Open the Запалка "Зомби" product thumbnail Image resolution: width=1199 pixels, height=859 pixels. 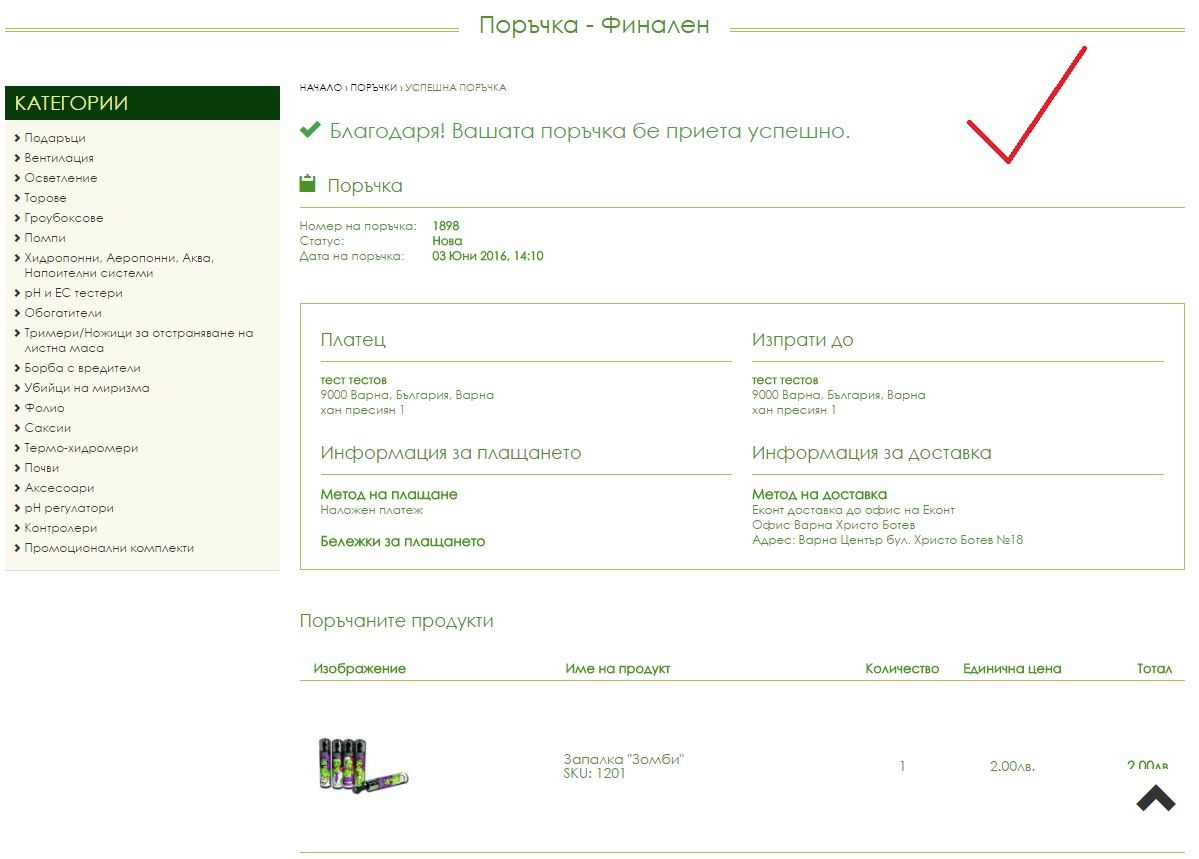click(x=363, y=765)
